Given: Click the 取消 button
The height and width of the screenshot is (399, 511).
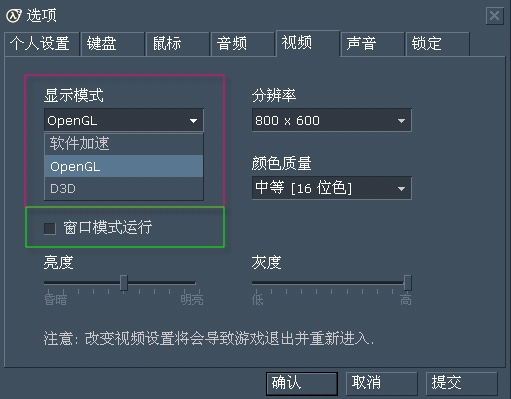Looking at the screenshot, I should [382, 383].
